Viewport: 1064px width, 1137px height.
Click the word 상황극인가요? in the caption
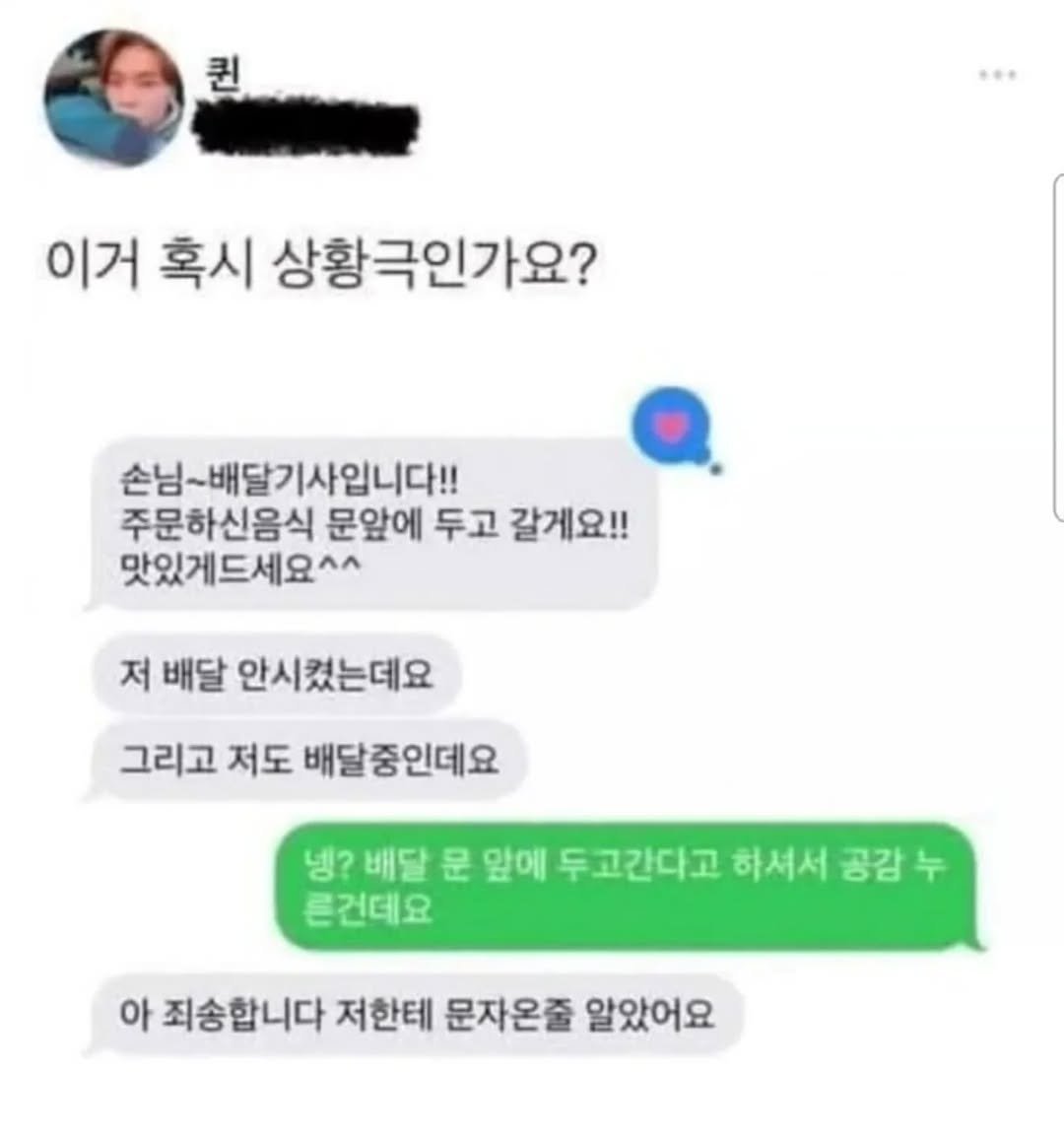coord(434,265)
